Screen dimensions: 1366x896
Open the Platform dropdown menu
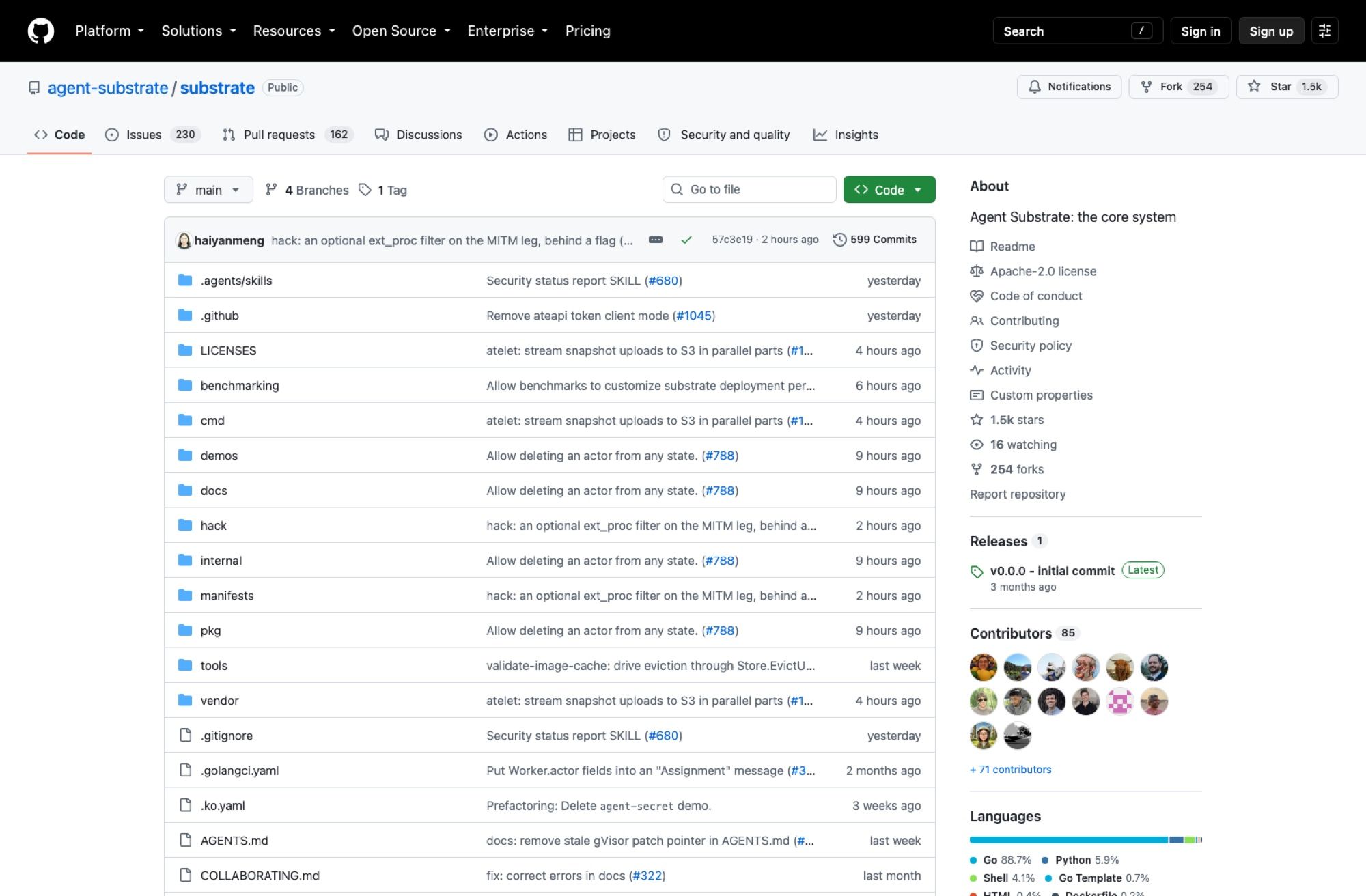[x=109, y=31]
